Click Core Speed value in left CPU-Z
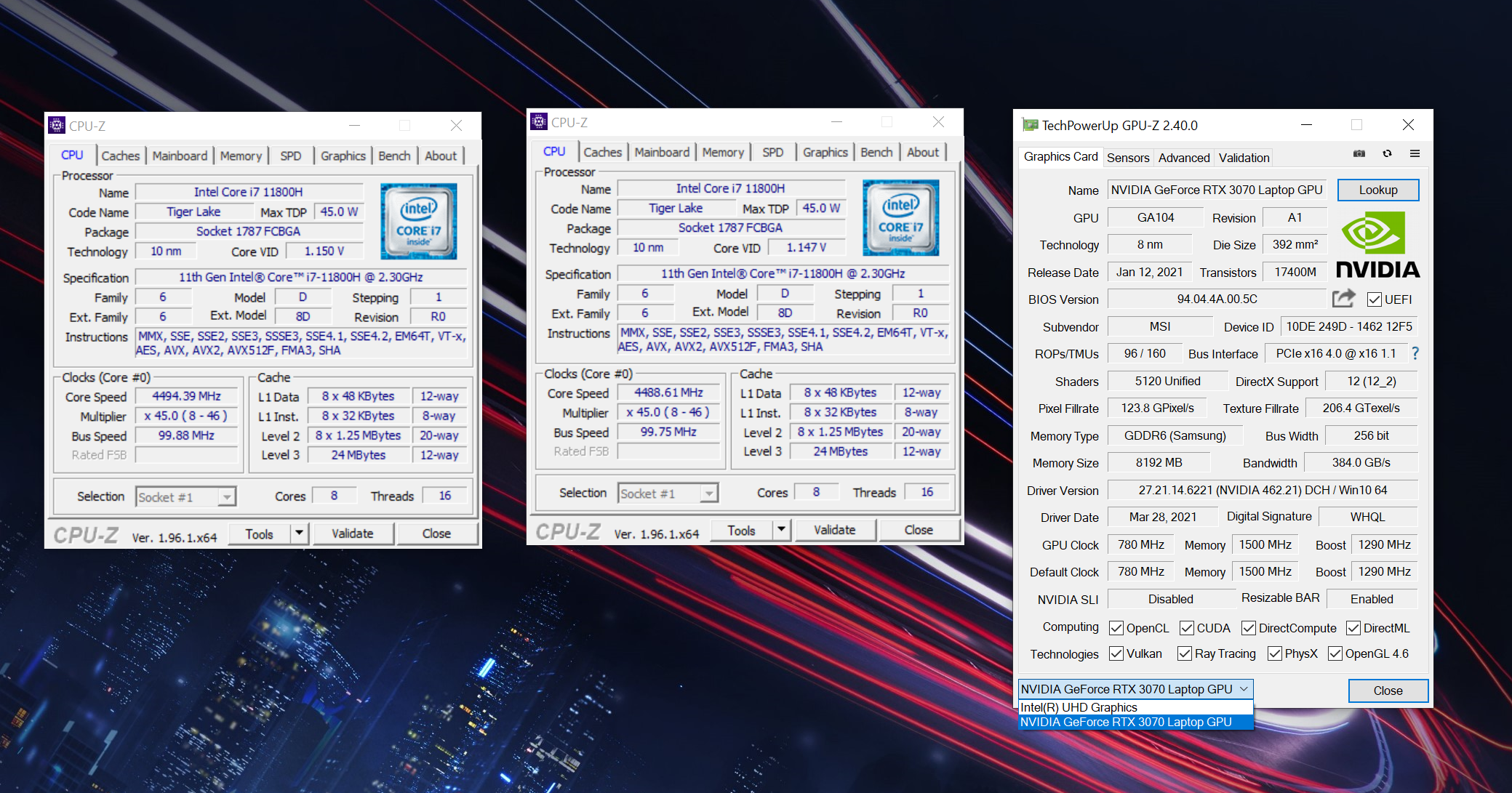Image resolution: width=1512 pixels, height=793 pixels. [186, 396]
